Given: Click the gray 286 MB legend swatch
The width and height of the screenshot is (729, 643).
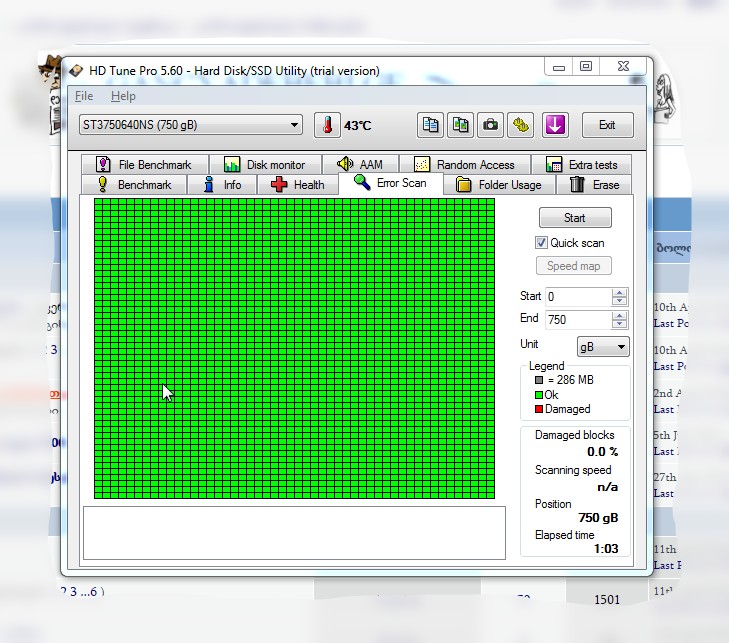Looking at the screenshot, I should [x=539, y=380].
